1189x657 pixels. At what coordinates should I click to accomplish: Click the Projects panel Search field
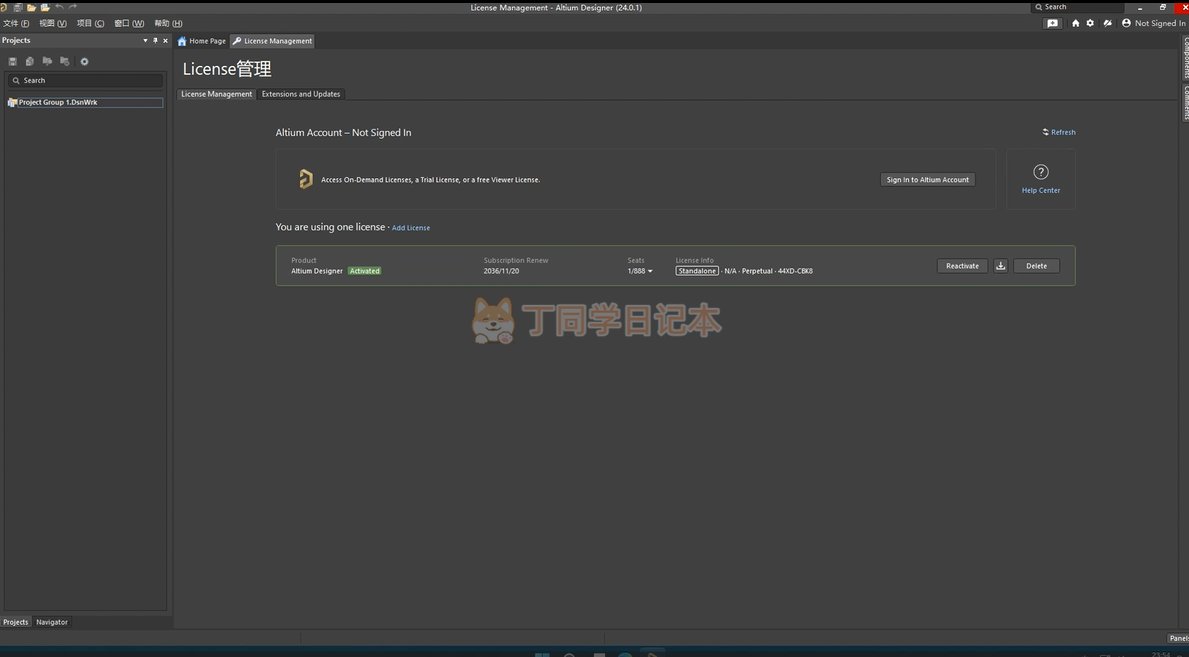[85, 80]
